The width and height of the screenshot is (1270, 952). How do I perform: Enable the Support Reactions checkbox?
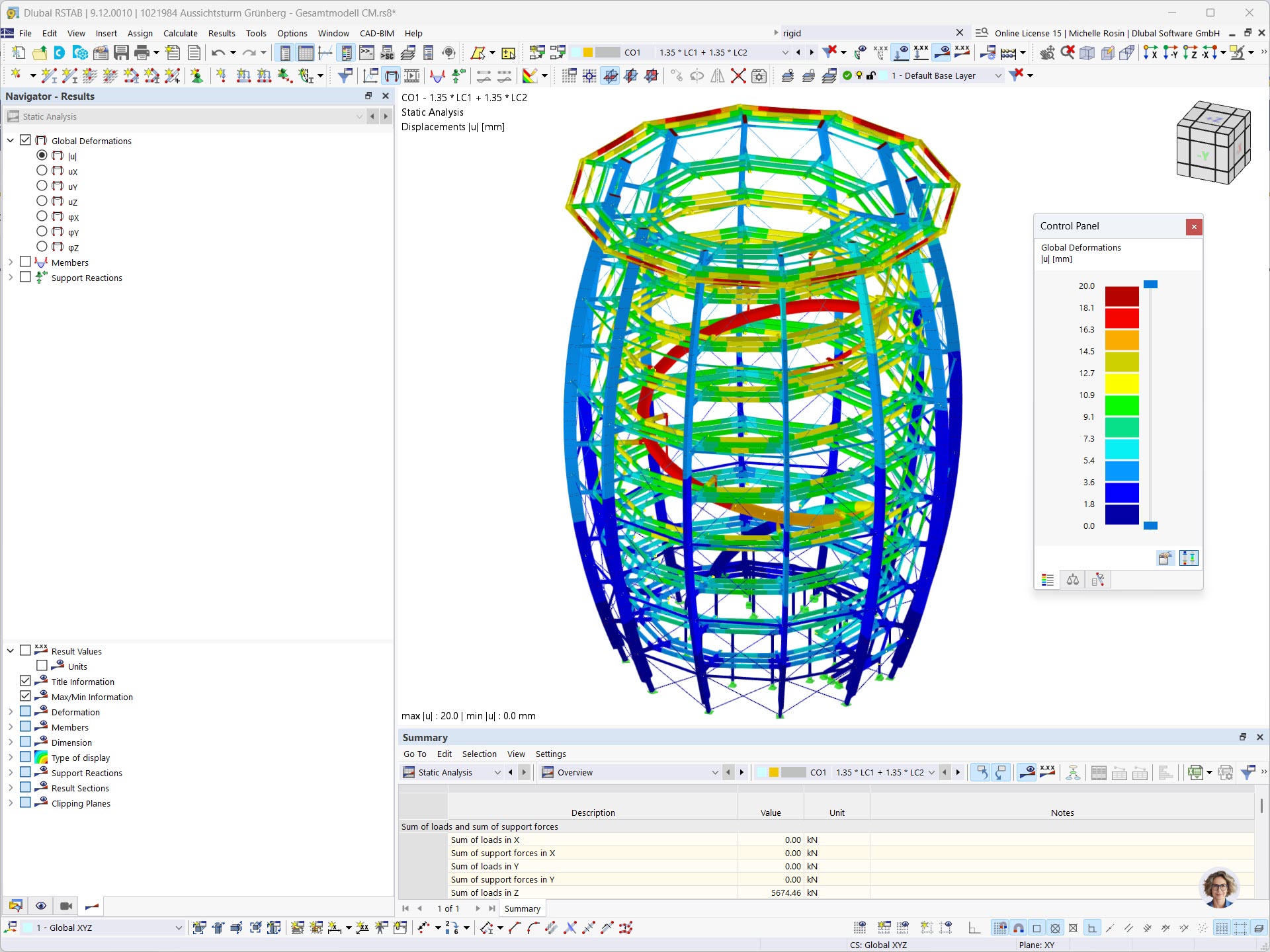click(26, 277)
